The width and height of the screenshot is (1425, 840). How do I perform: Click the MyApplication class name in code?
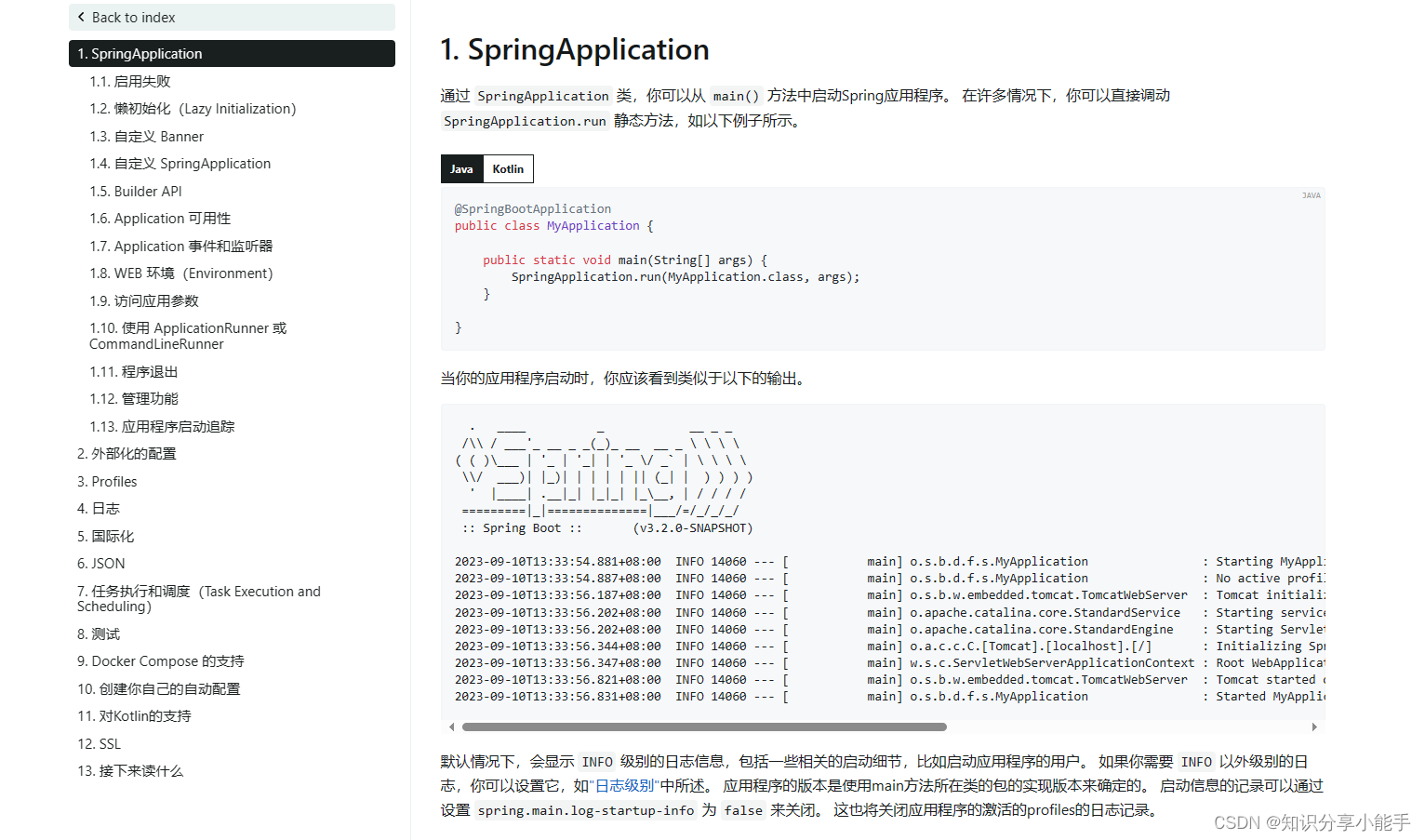(x=593, y=226)
